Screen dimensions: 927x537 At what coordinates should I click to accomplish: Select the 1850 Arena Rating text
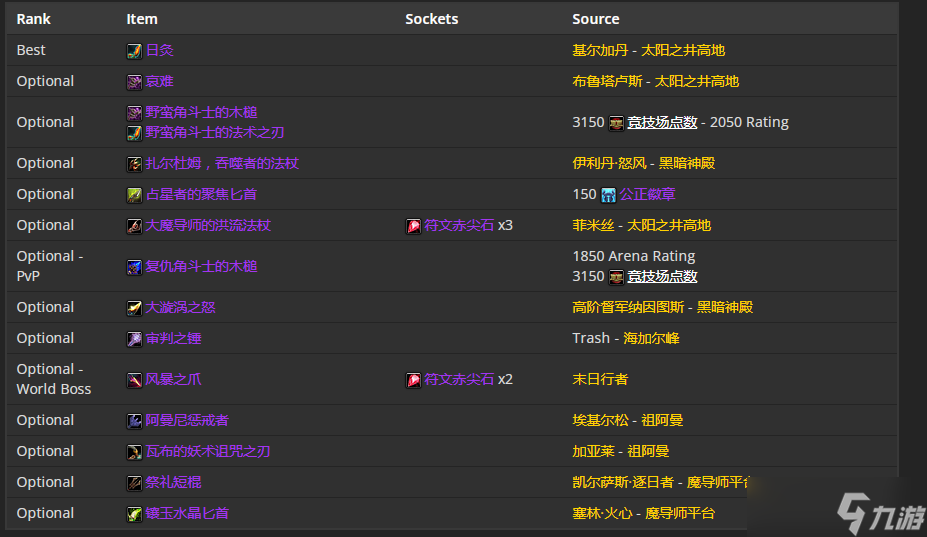point(634,256)
